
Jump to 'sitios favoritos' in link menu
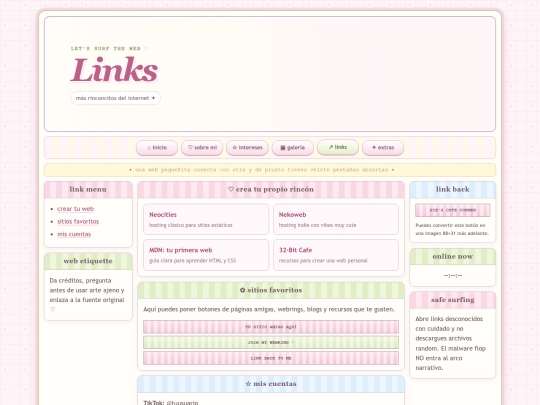[x=78, y=221]
